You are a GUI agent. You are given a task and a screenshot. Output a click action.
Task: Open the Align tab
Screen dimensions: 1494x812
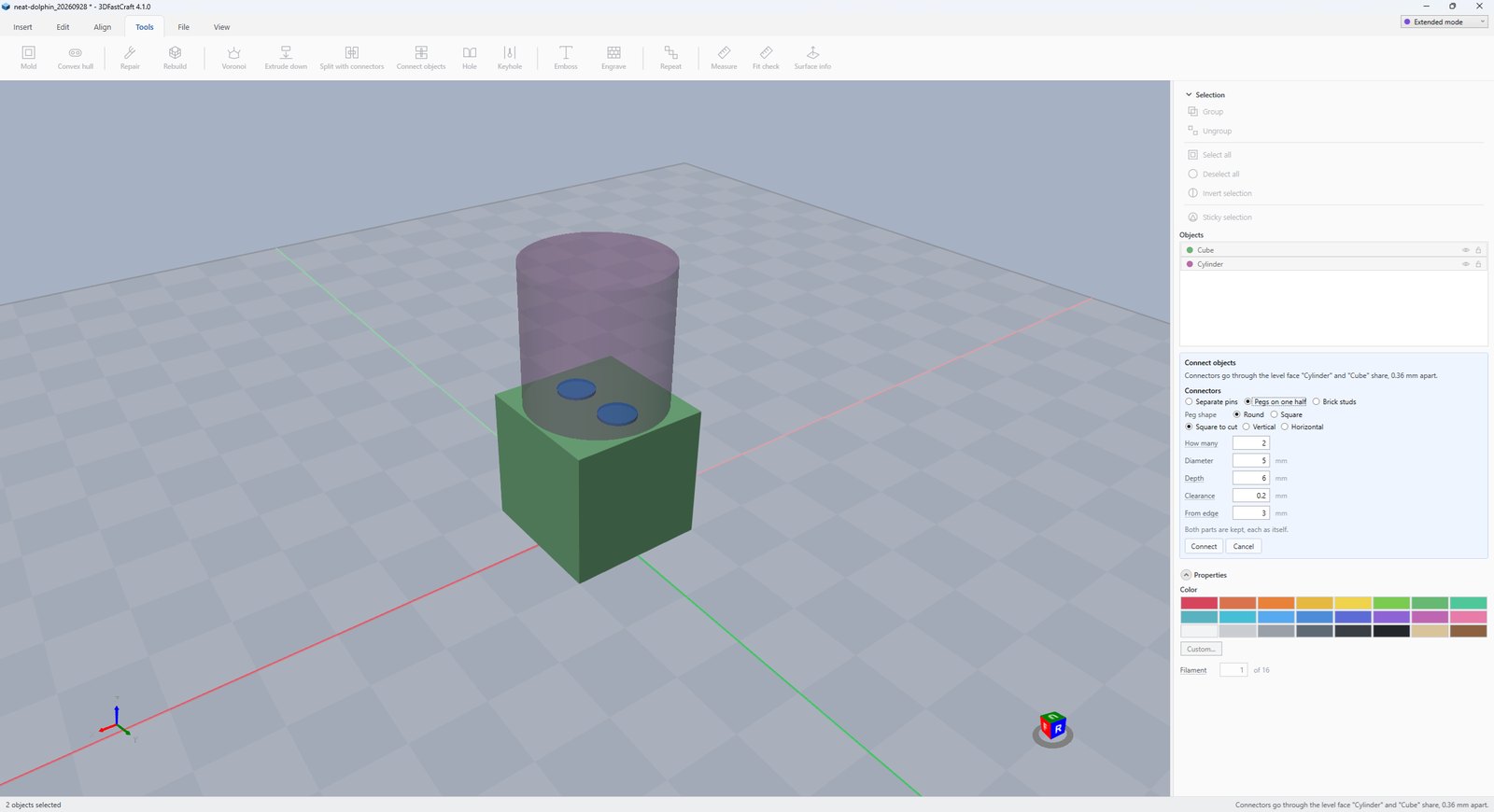(103, 27)
